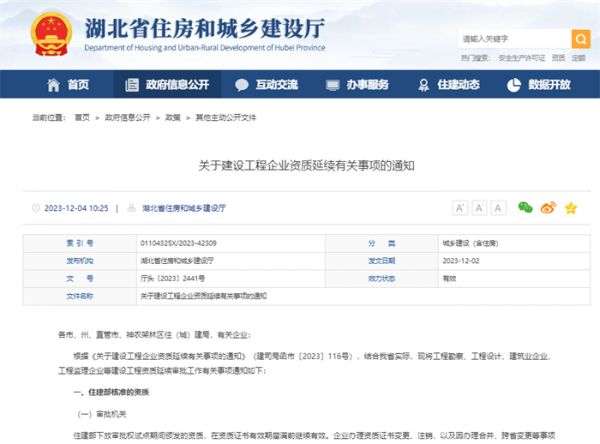Click the 发文日期 table label
Viewport: 600px width, 444px height.
[382, 261]
